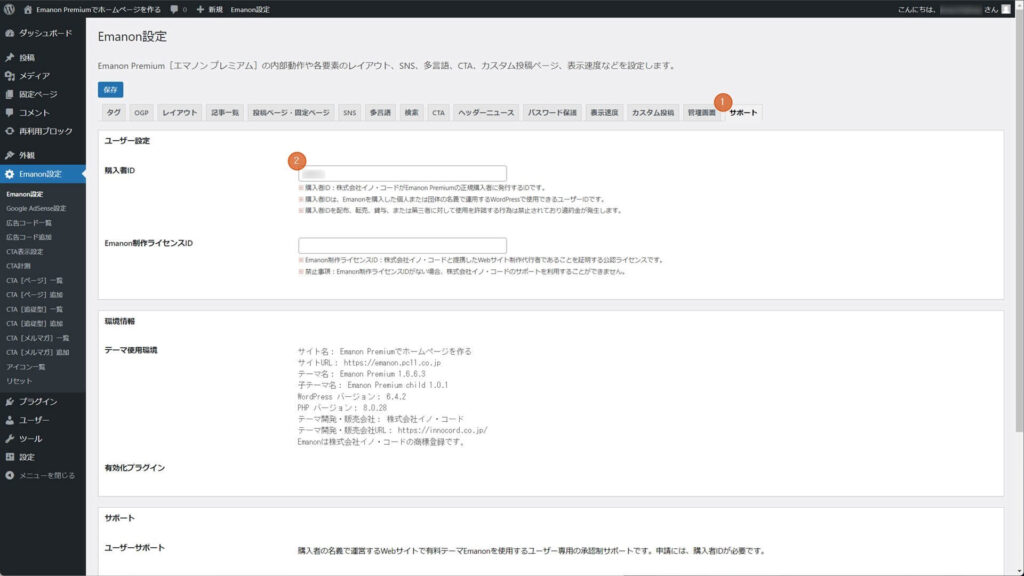Click the 購入者ID input field
Image resolution: width=1024 pixels, height=576 pixels.
(x=402, y=173)
